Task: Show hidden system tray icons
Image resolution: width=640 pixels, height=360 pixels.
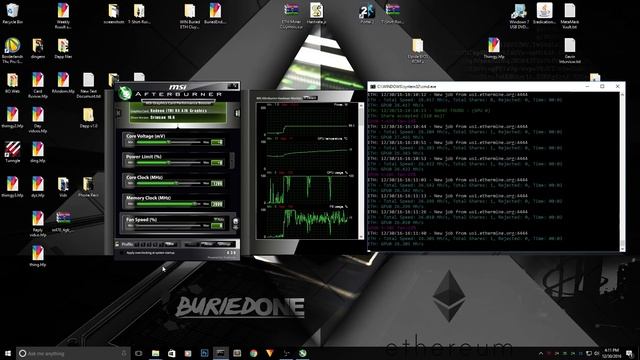Action: pos(541,353)
